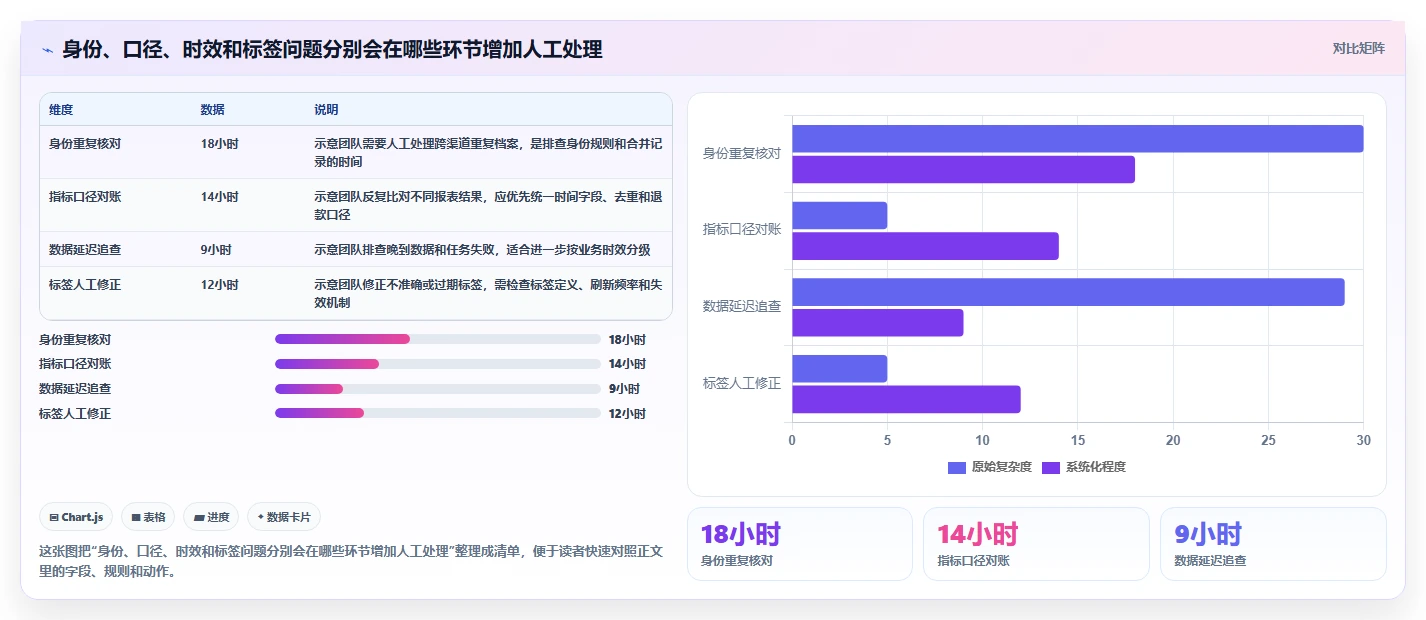Click the 身份重复核对 cell in the table
Screen dimensions: 1426x620
pyautogui.click(x=85, y=144)
